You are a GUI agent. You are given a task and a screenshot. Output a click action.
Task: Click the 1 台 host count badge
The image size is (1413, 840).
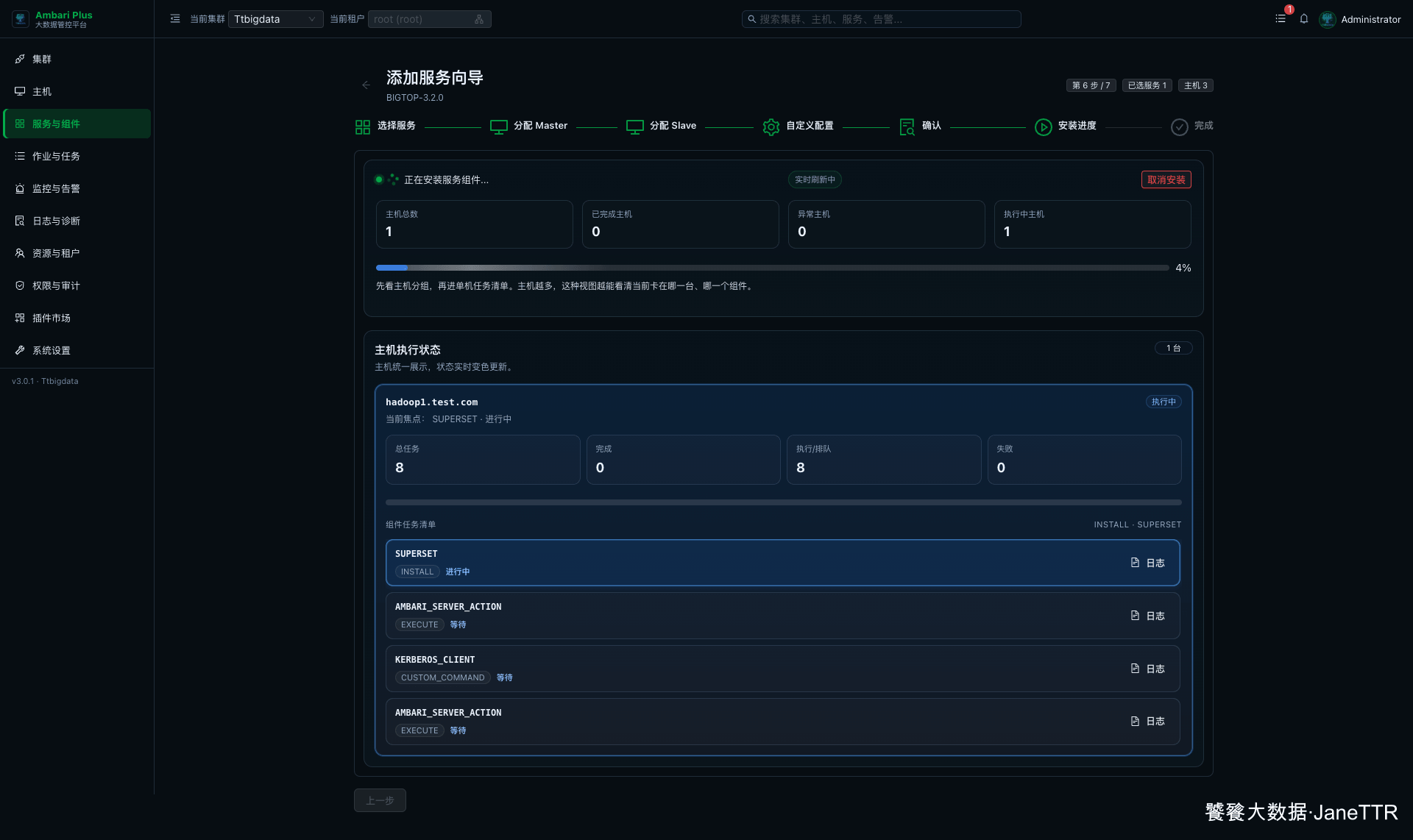click(1173, 348)
